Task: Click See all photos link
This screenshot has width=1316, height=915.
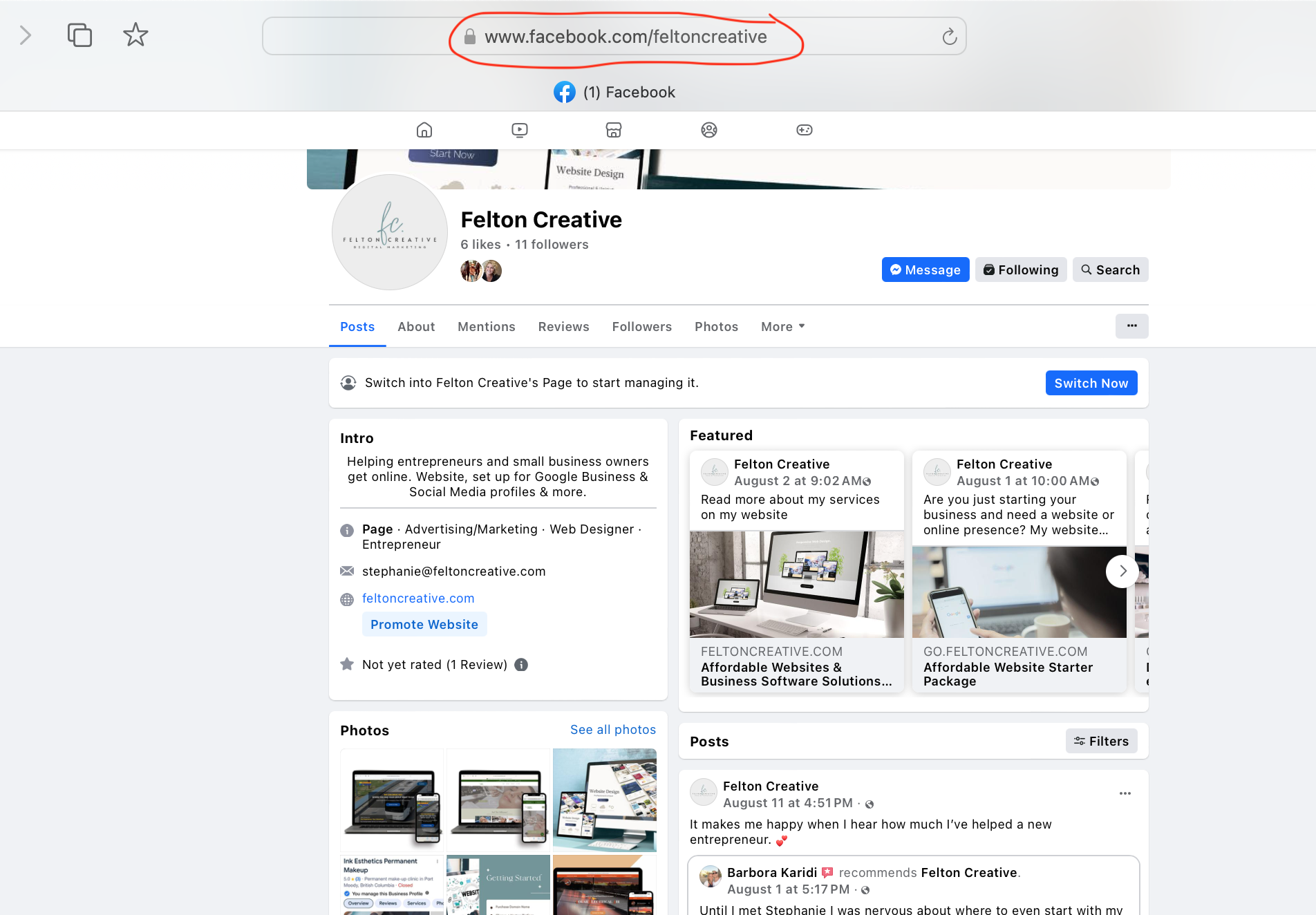Action: point(613,730)
